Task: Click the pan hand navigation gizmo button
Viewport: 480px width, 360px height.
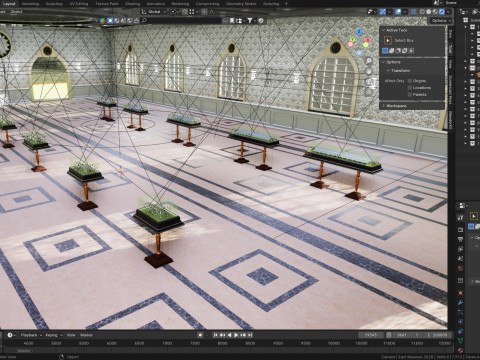Action: pos(369,71)
